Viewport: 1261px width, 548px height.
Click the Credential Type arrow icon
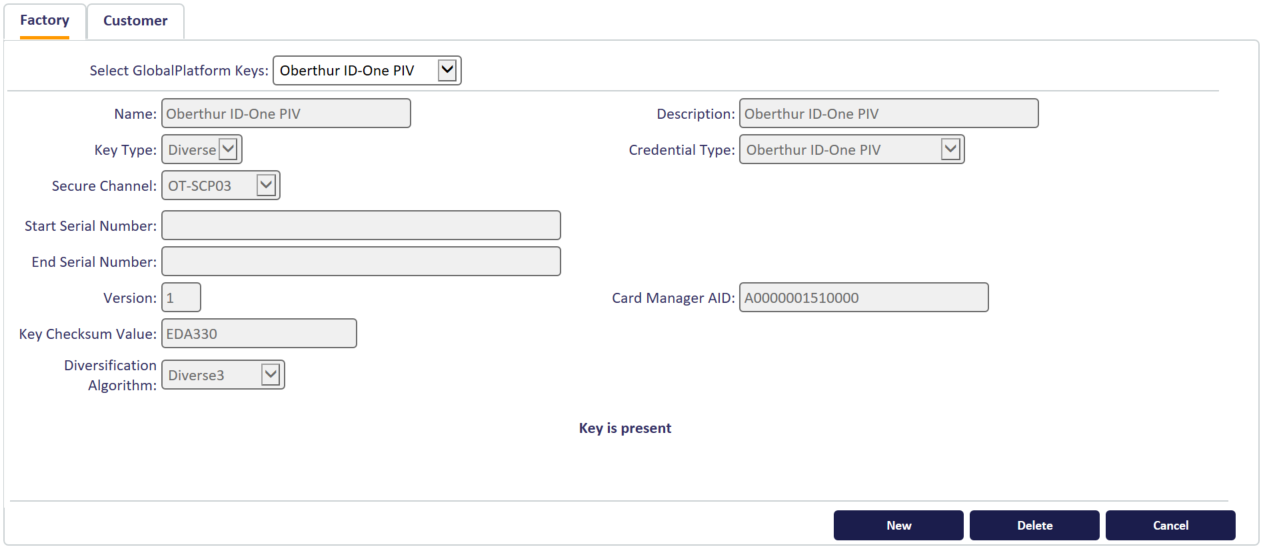click(951, 150)
